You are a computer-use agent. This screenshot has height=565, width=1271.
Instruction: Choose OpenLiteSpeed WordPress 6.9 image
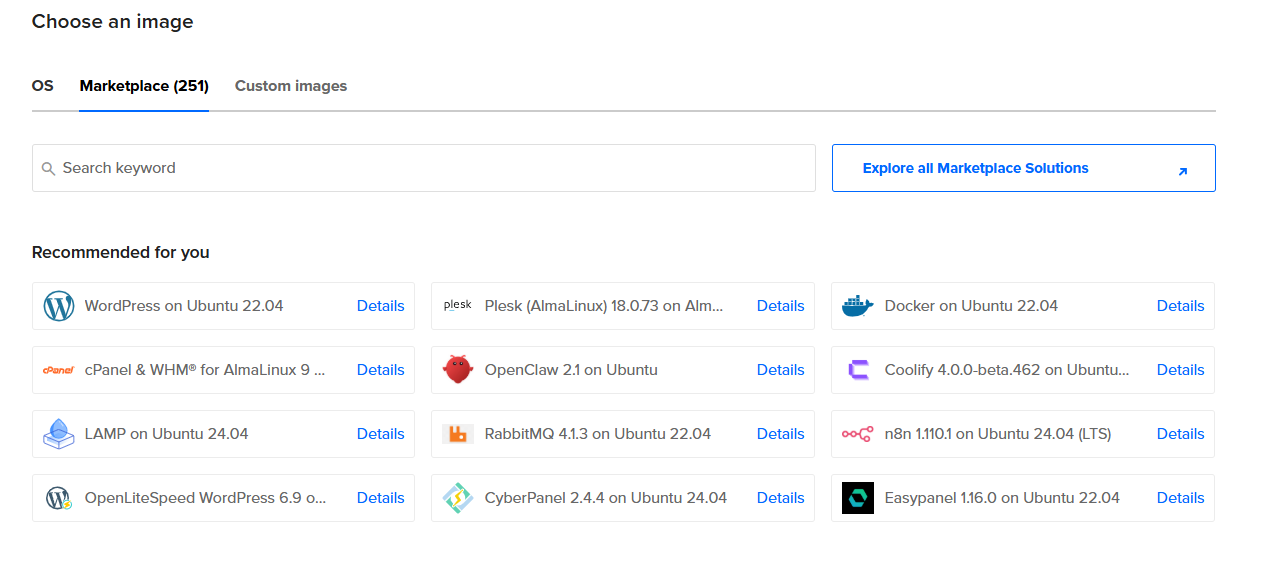click(205, 498)
